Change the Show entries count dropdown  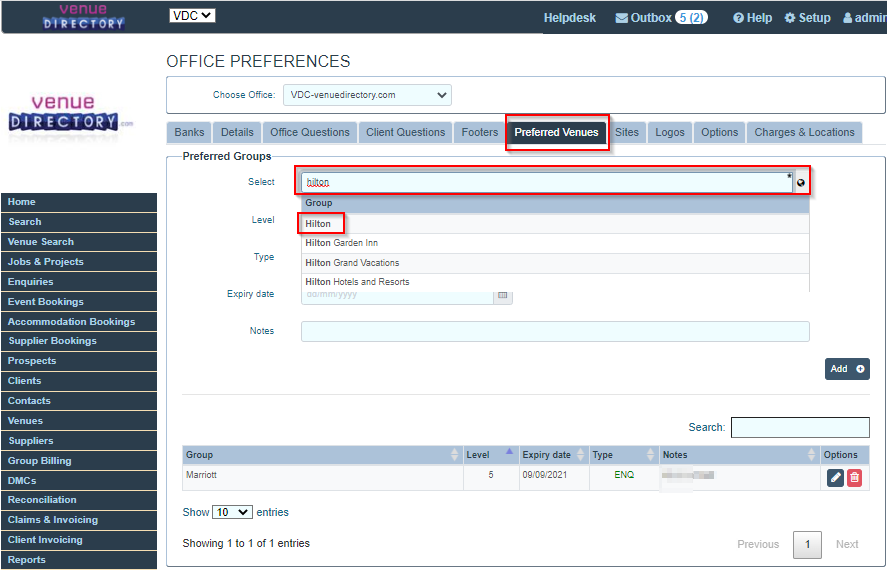pos(232,512)
